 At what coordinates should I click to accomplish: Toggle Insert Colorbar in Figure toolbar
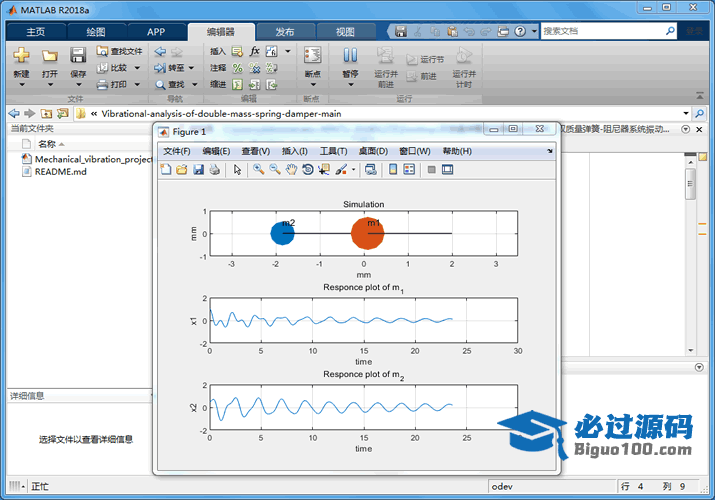393,170
